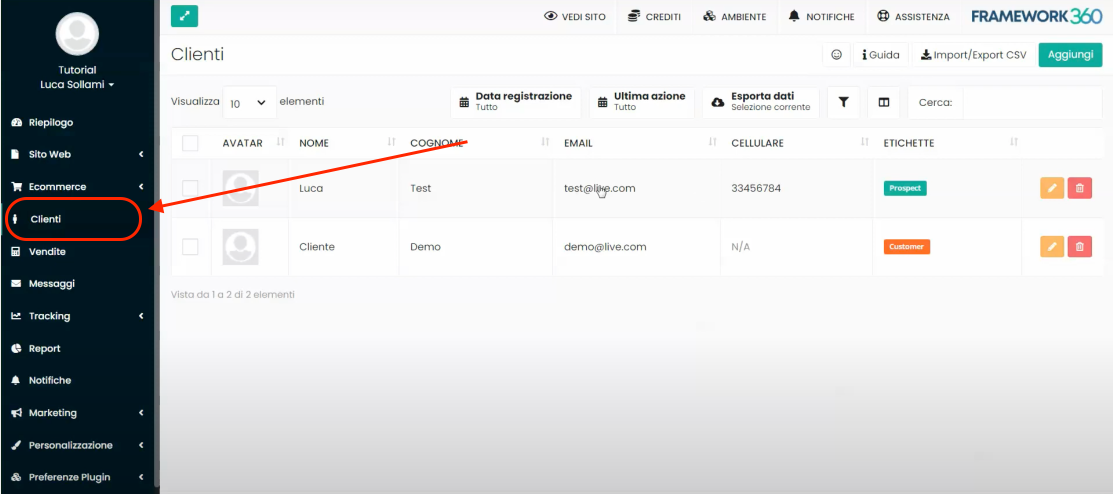The height and width of the screenshot is (494, 1113).
Task: Edit Luca Test with pencil icon
Action: coord(1052,188)
